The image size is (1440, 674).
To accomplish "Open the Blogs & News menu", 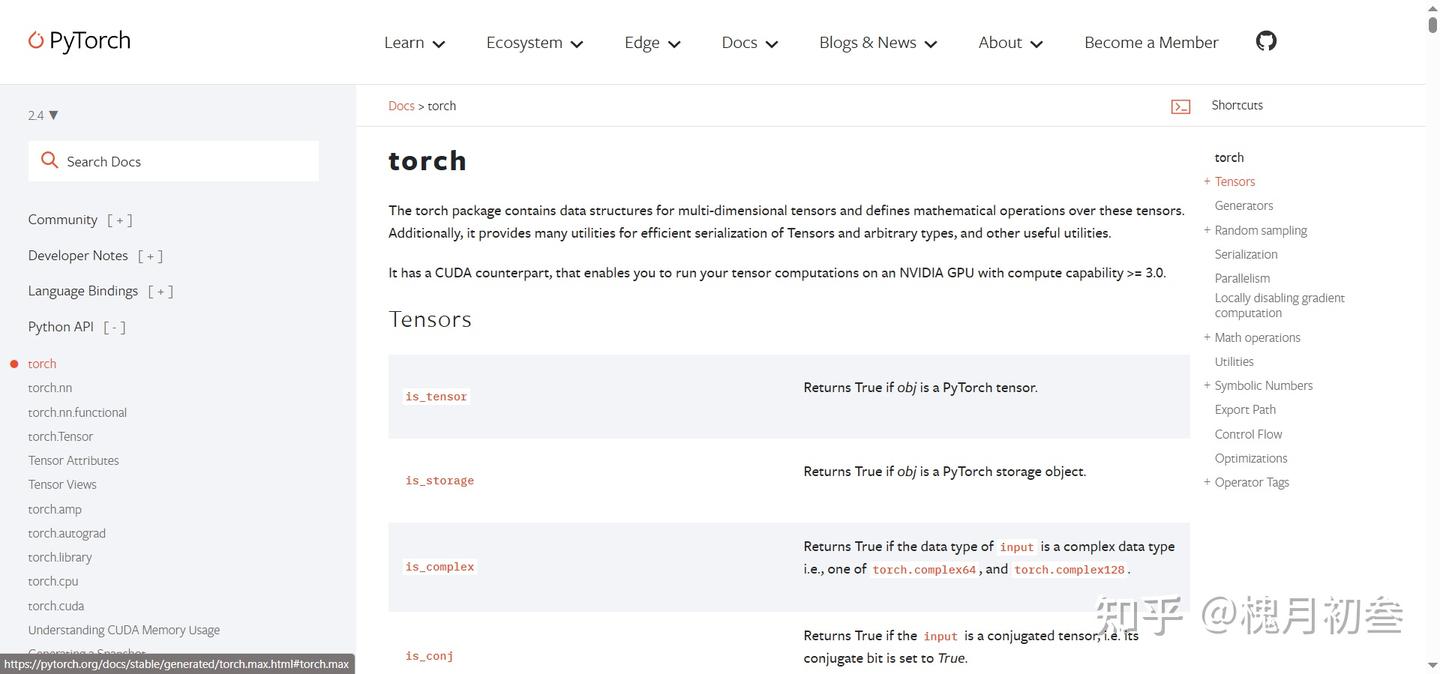I will 877,42.
